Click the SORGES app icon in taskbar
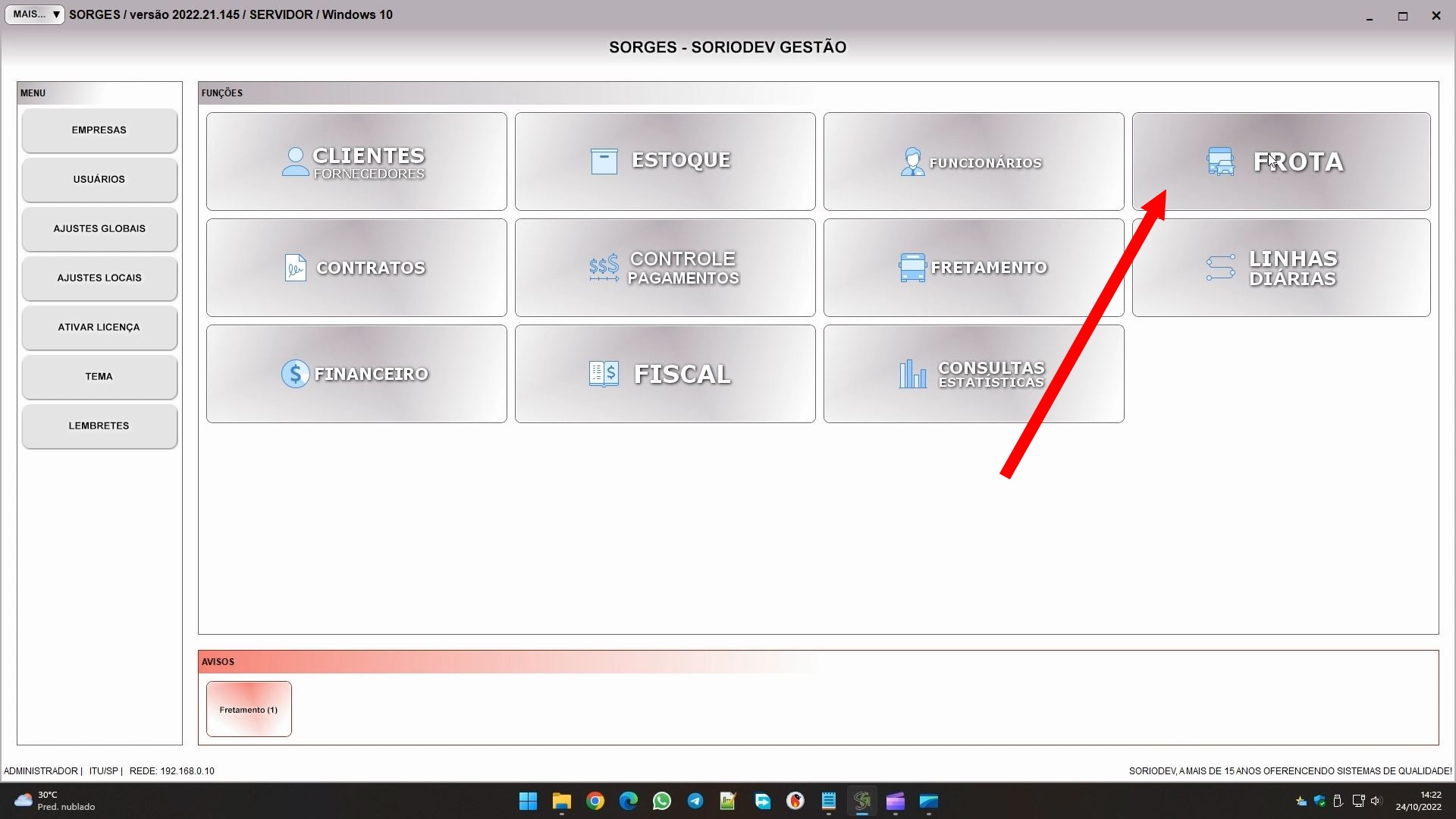The height and width of the screenshot is (819, 1456). pyautogui.click(x=862, y=801)
